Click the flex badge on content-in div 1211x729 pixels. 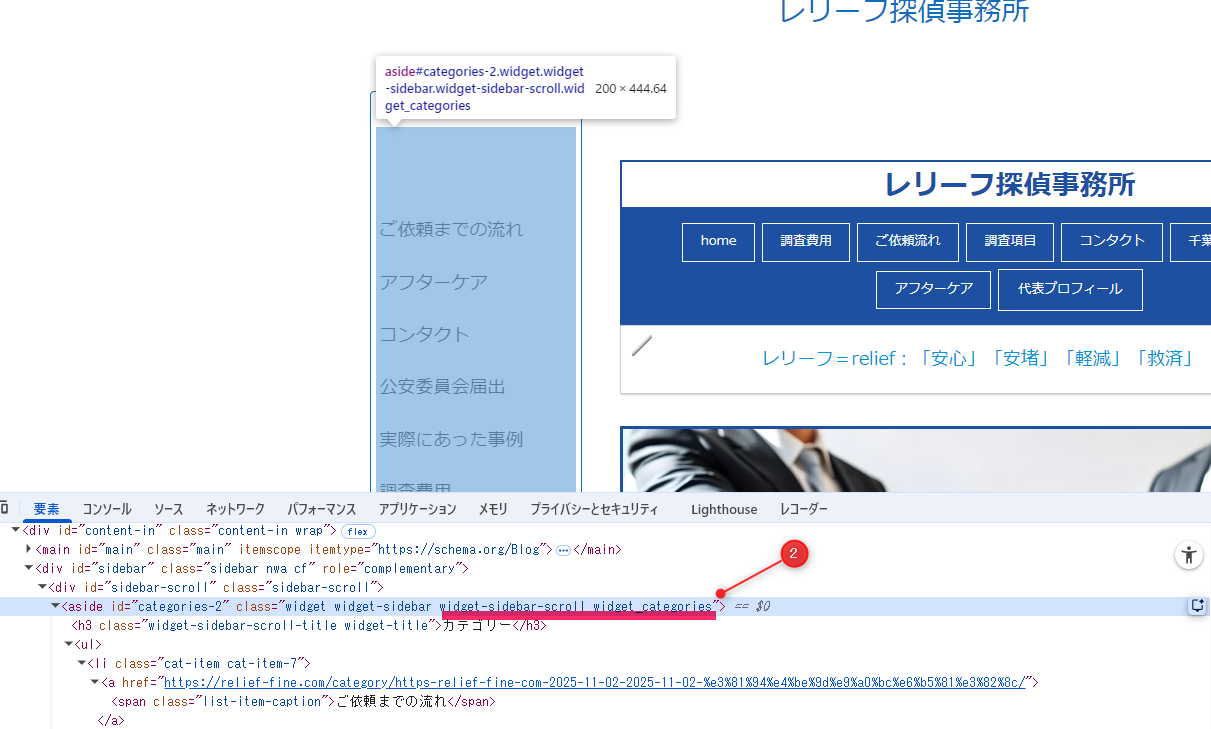(358, 531)
